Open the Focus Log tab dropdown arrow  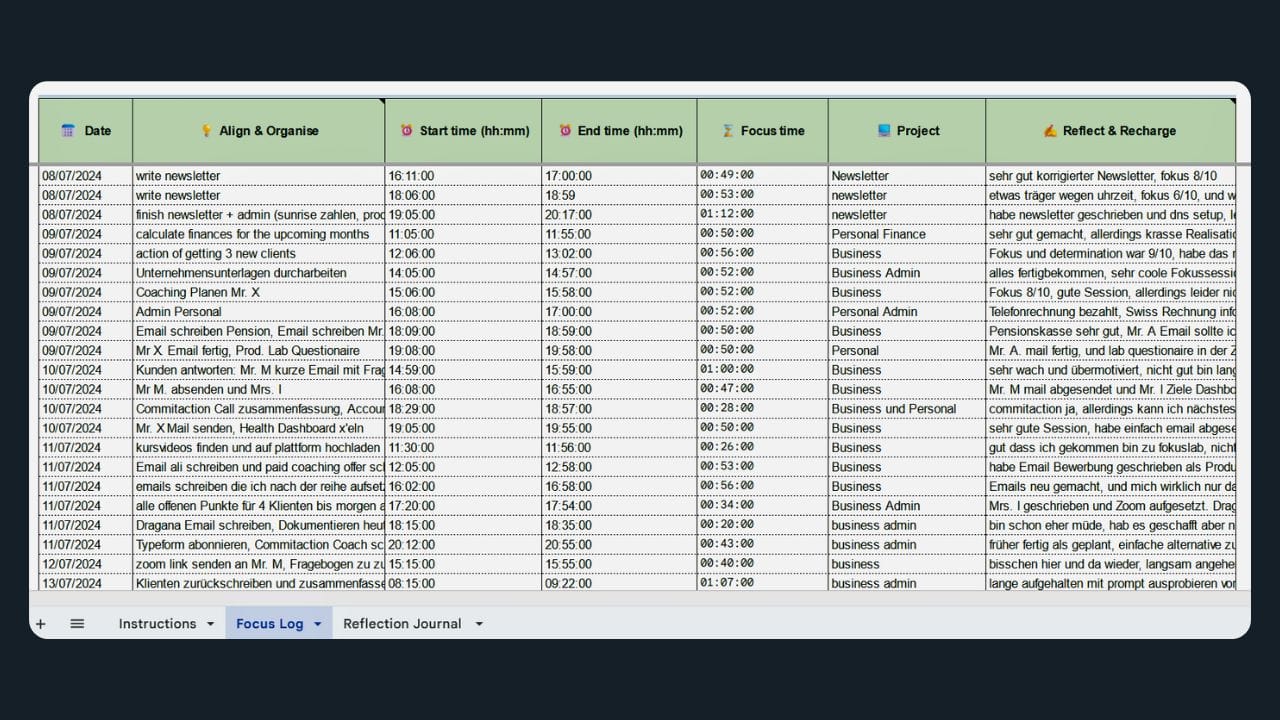point(318,624)
